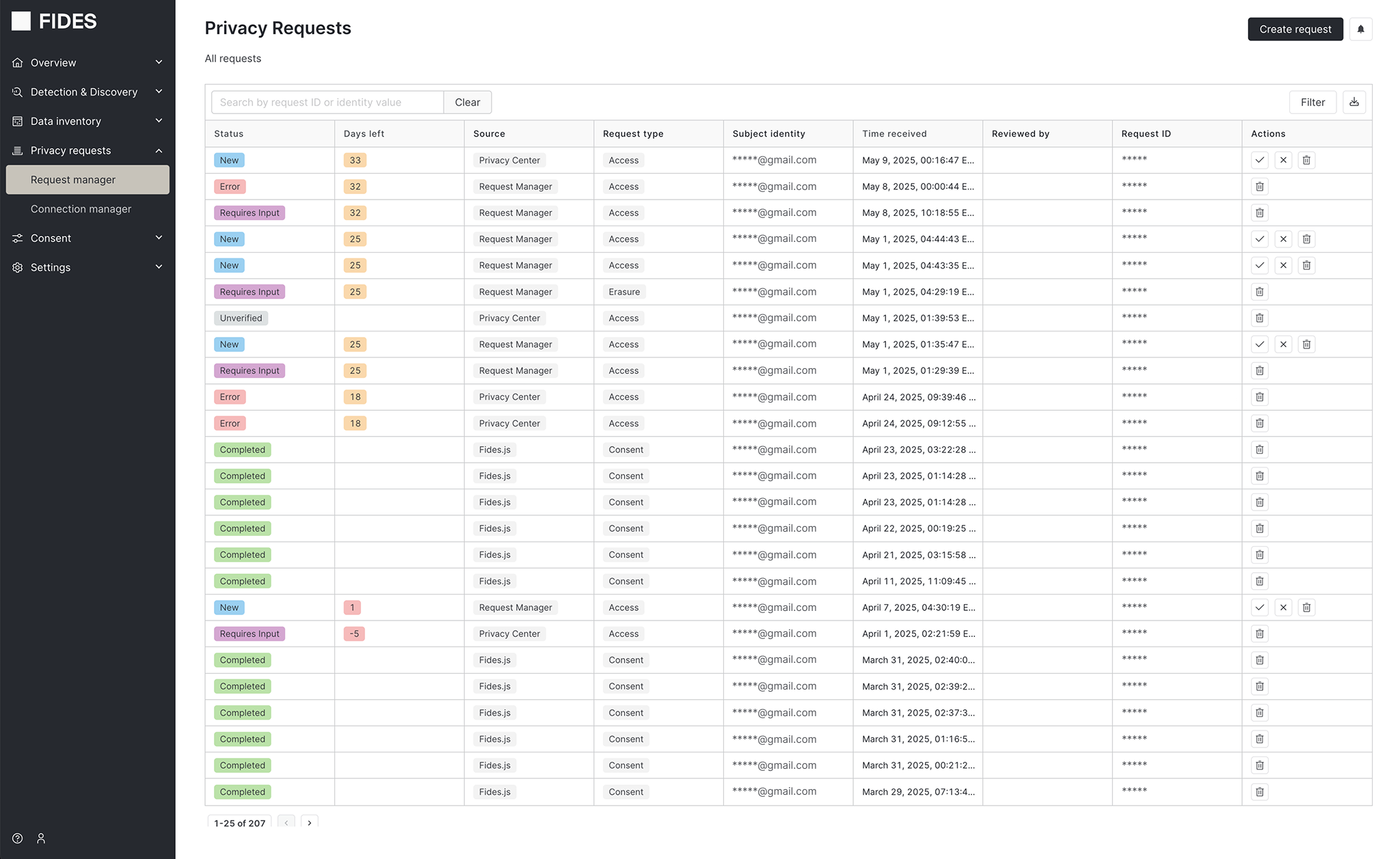Open the notification bell
This screenshot has width=1400, height=859.
1361,29
